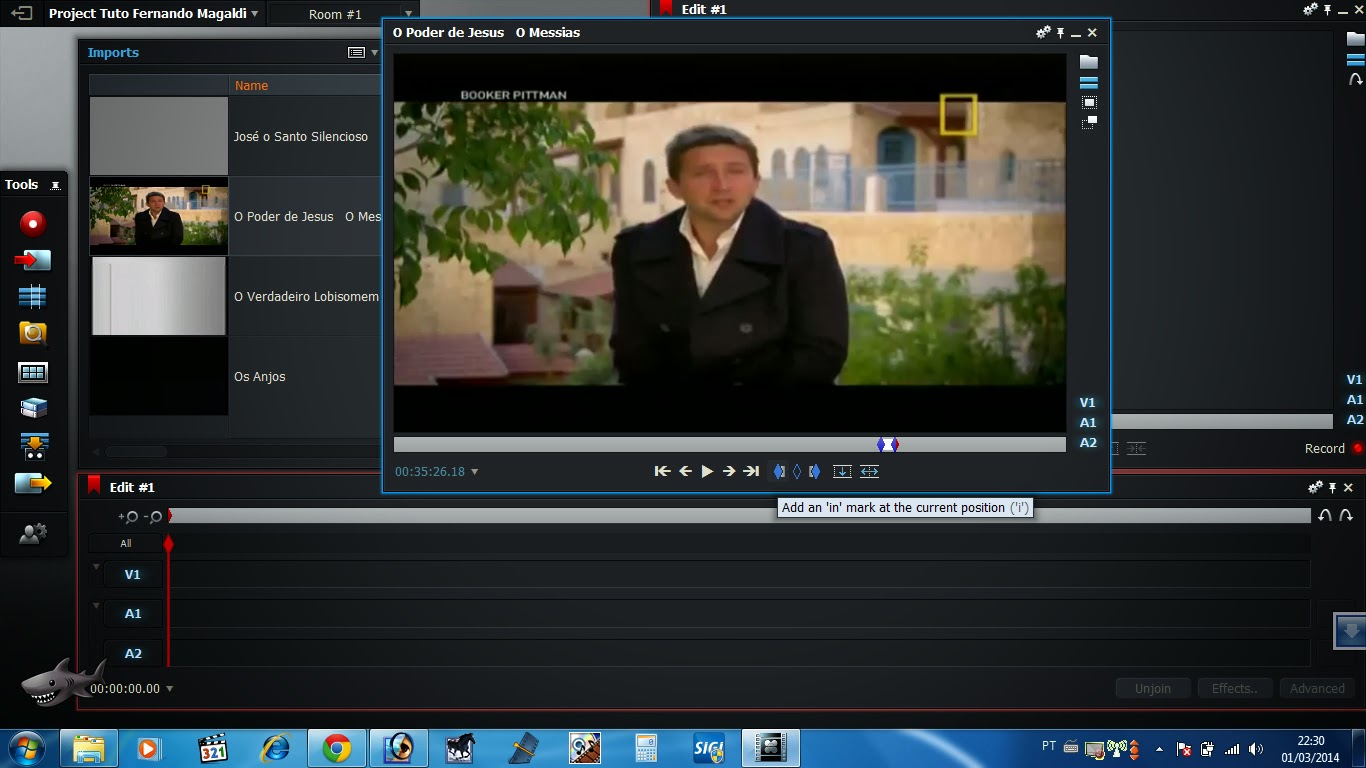Click the red Record tool in Tools
Viewport: 1366px width, 768px height.
click(33, 223)
